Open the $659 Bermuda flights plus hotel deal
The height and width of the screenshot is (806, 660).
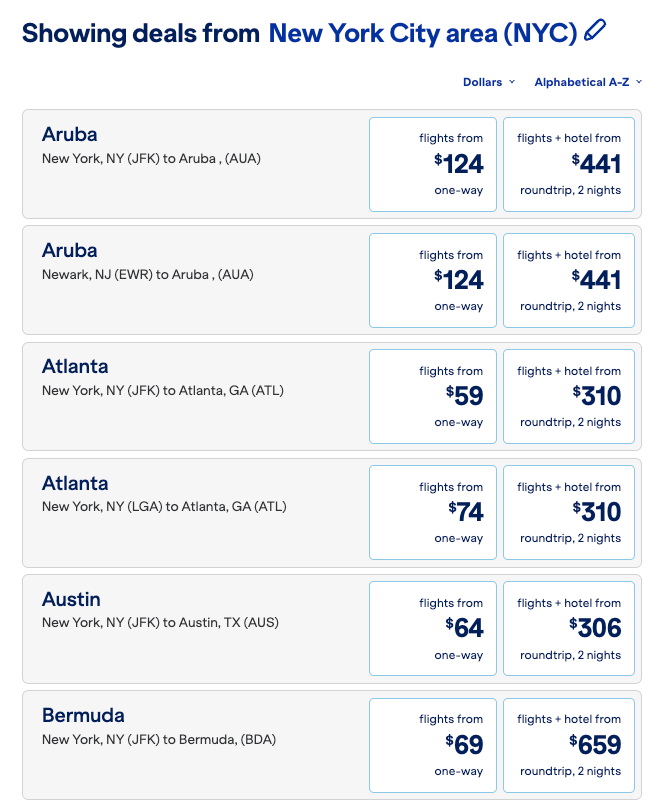(568, 744)
